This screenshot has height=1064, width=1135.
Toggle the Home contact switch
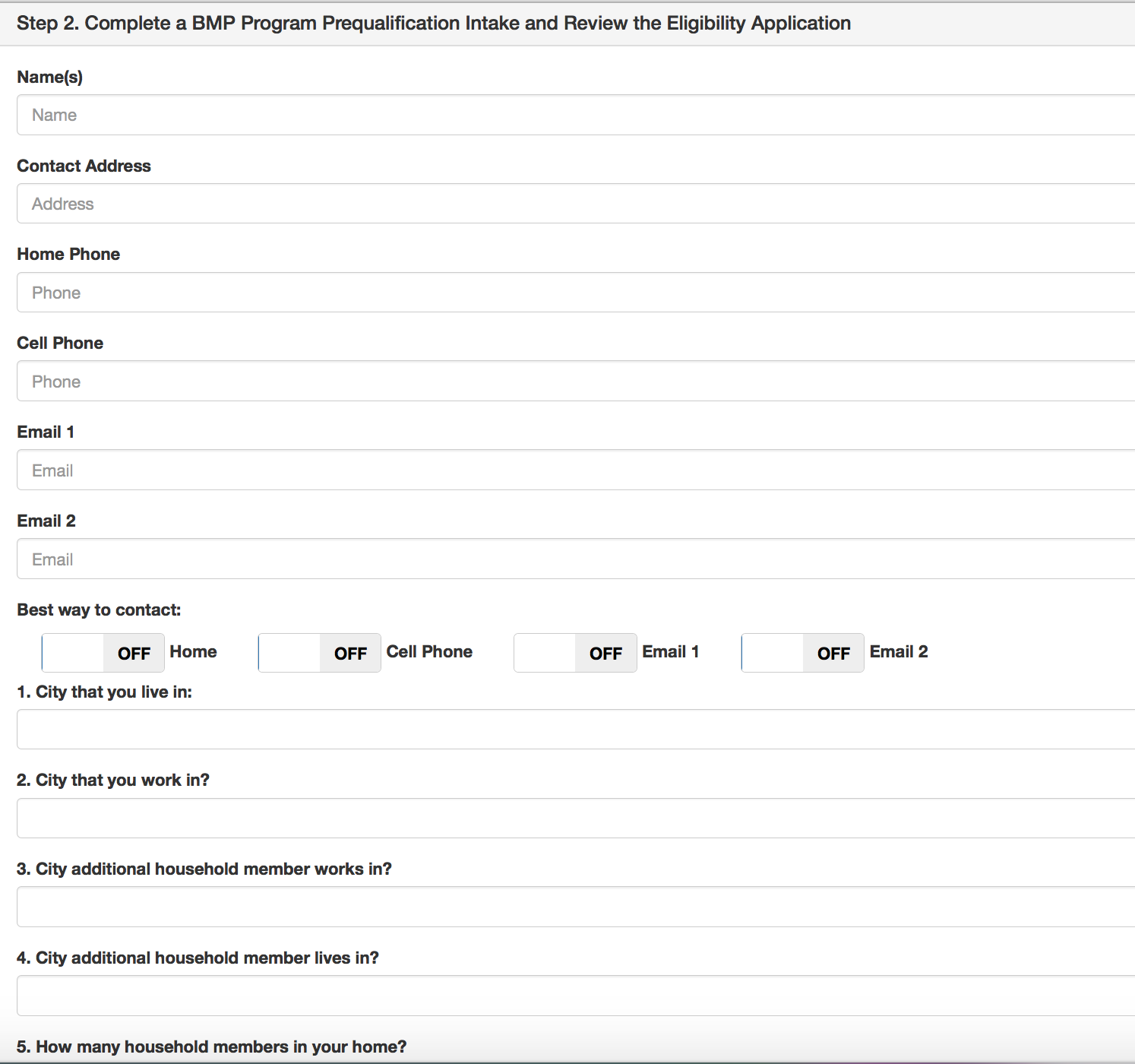103,653
